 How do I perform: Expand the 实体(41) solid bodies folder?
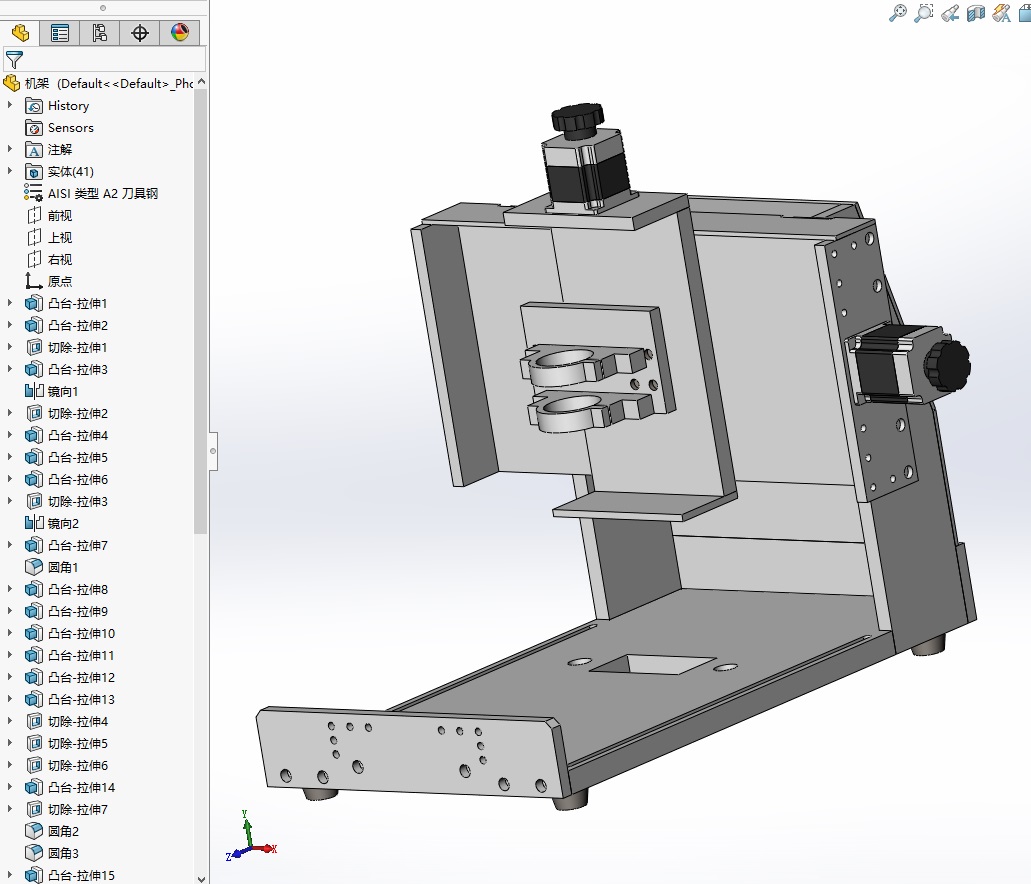pos(10,171)
